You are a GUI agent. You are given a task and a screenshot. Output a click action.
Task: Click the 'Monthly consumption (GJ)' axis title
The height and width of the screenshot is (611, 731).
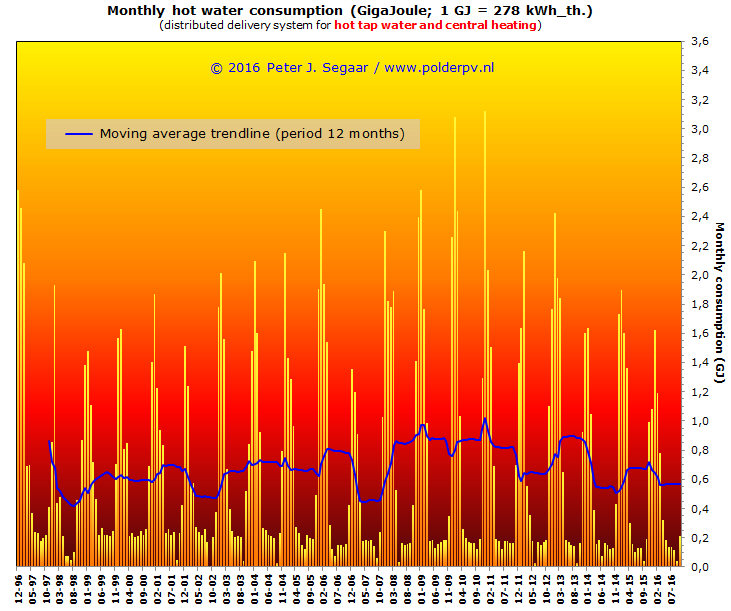[718, 302]
